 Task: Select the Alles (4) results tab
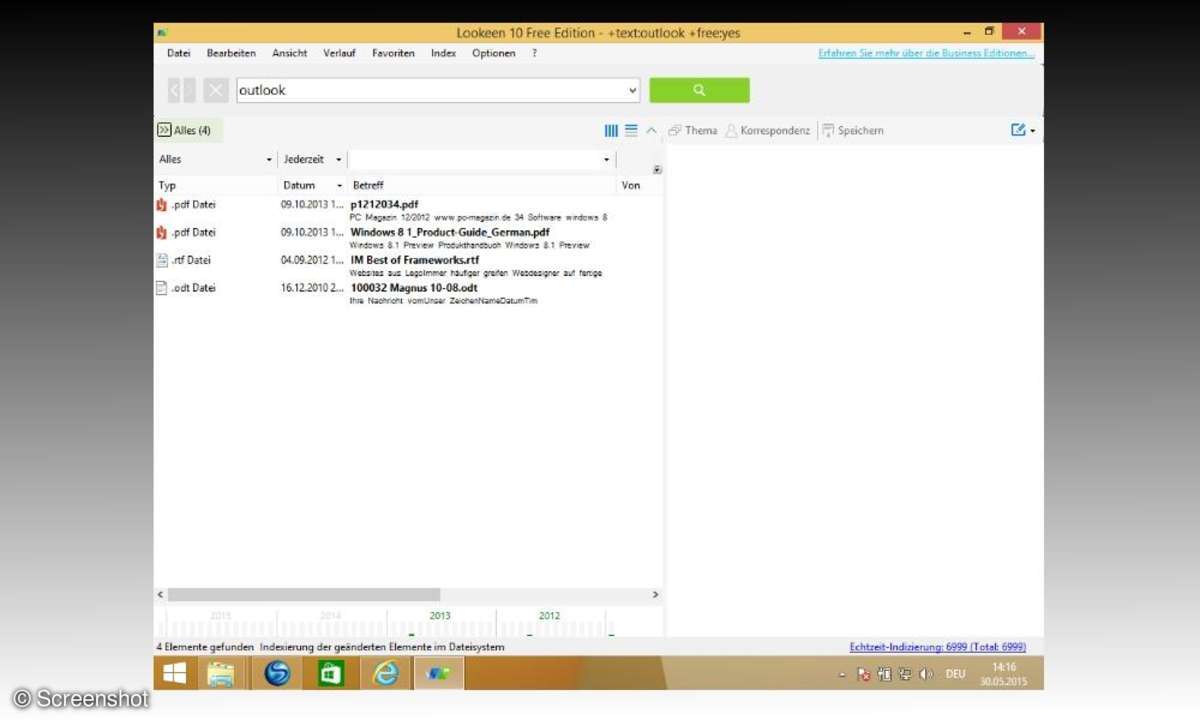pyautogui.click(x=189, y=130)
